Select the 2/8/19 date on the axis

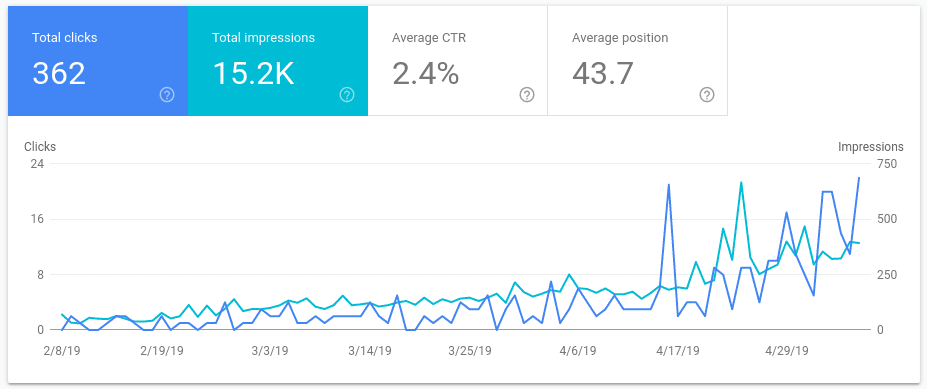point(62,351)
